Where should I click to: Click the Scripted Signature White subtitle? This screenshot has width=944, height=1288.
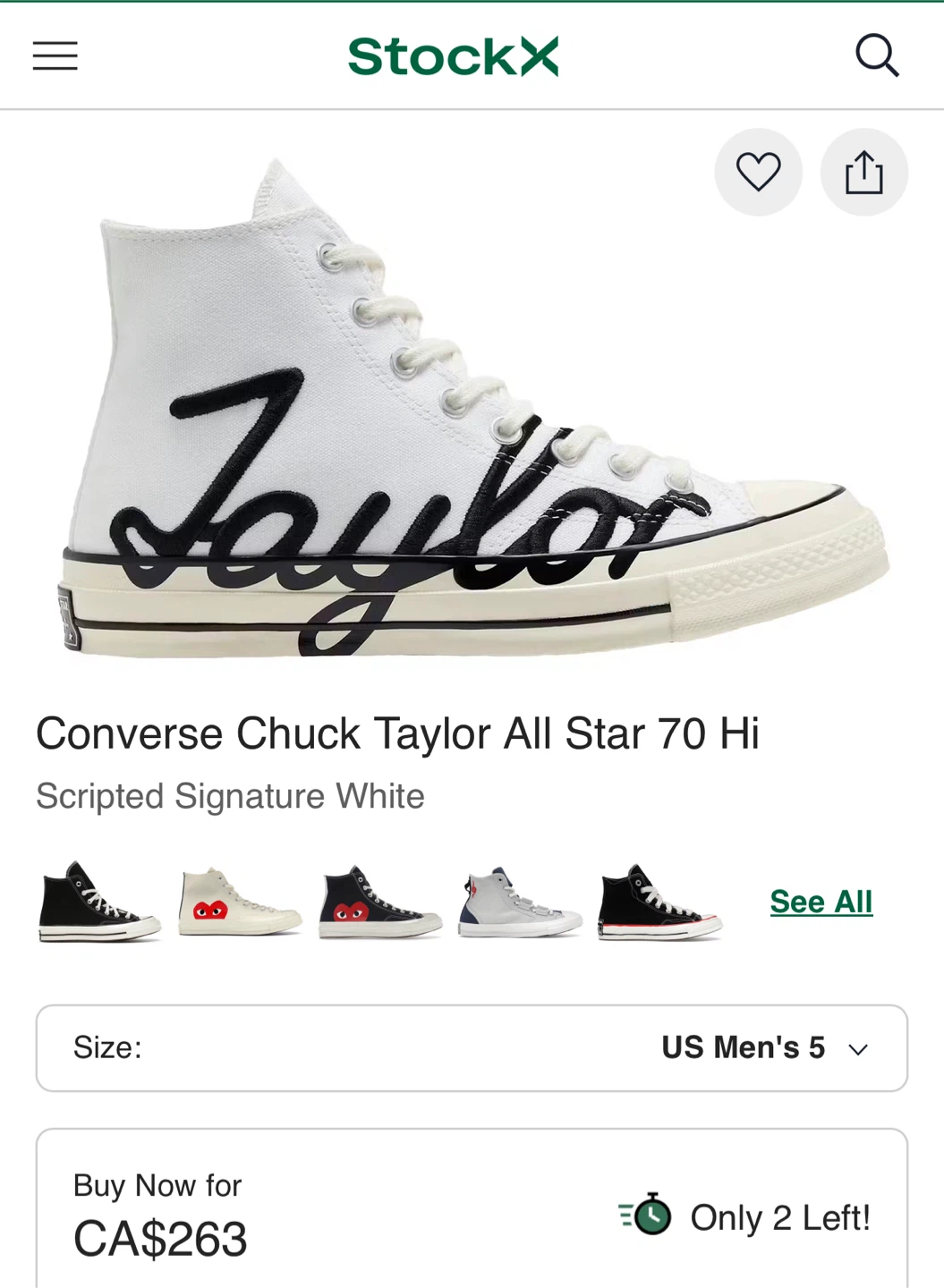[x=230, y=796]
